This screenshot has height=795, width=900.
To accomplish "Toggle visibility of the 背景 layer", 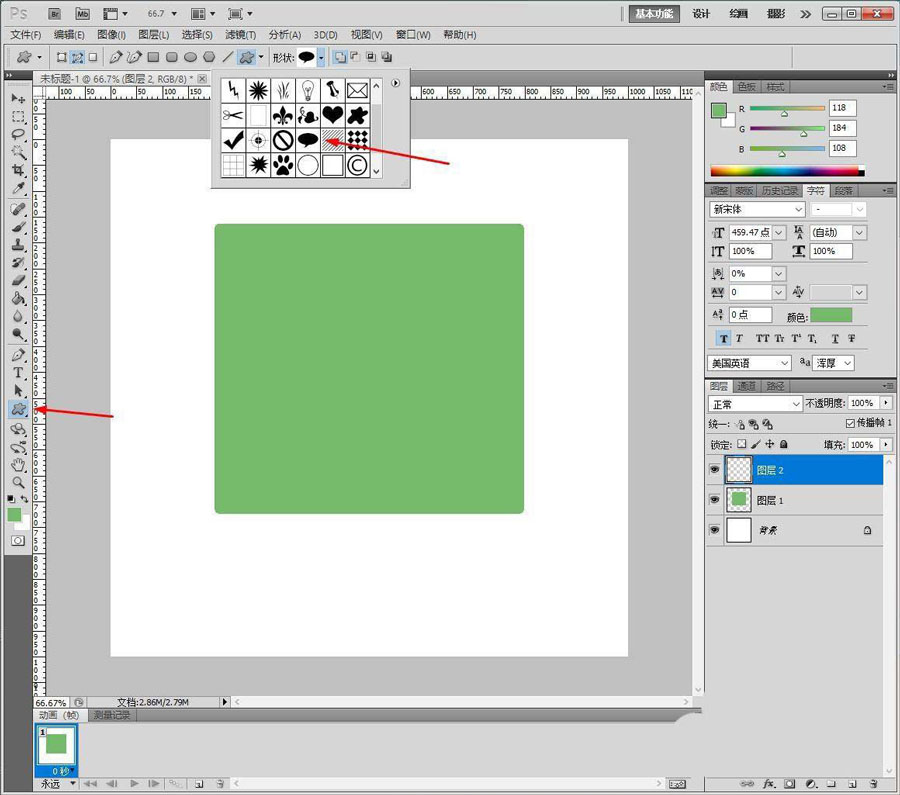I will tap(715, 530).
